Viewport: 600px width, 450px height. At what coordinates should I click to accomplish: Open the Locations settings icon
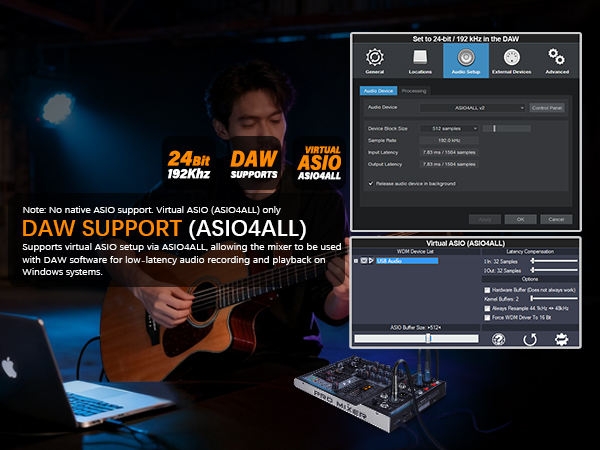(420, 57)
